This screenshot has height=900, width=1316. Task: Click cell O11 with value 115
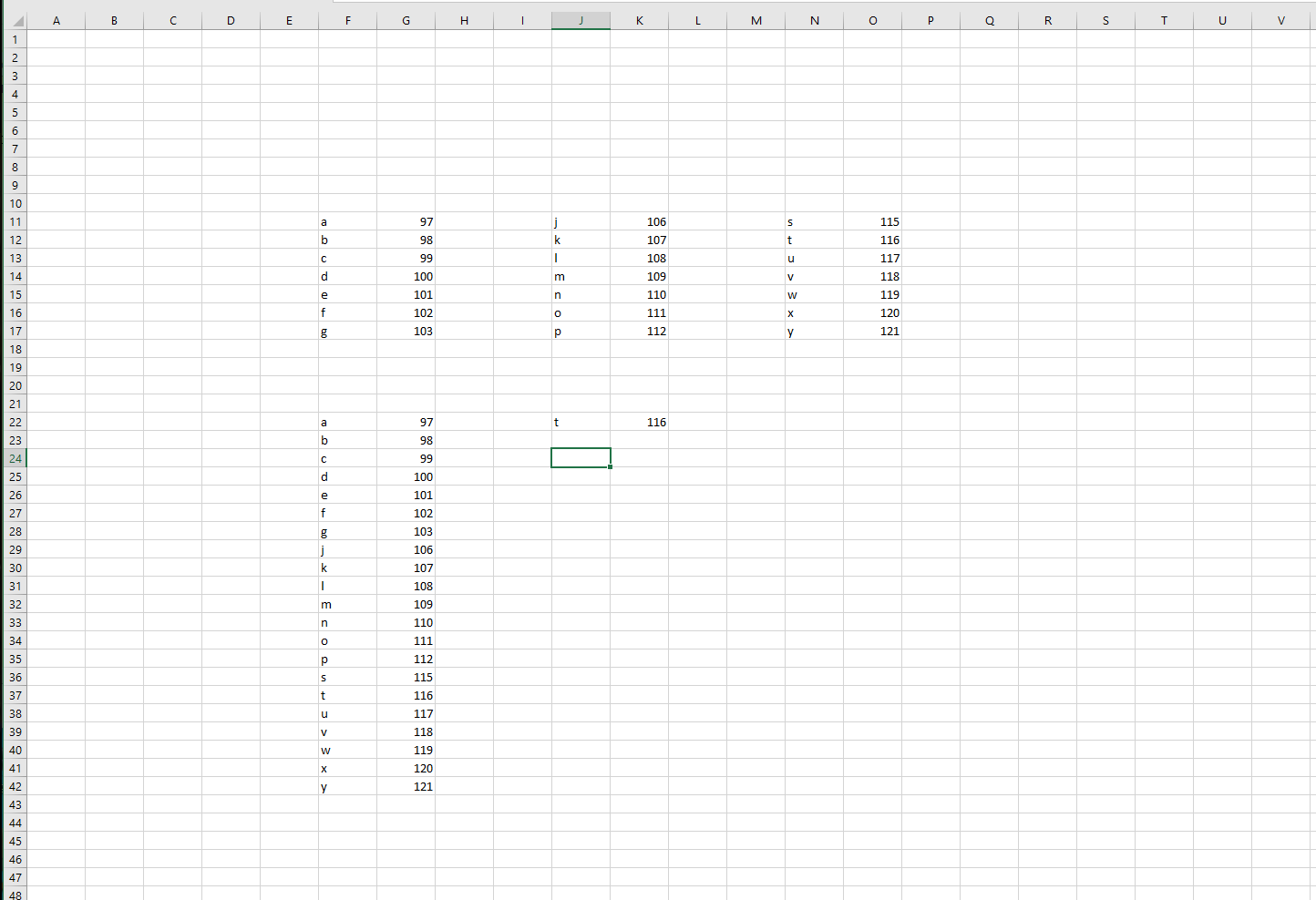coord(873,221)
